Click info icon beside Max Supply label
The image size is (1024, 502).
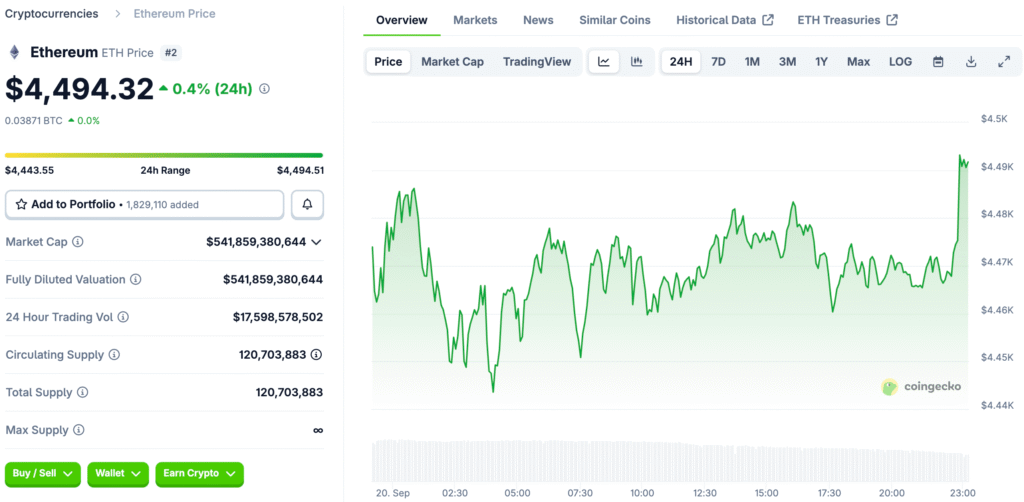point(78,430)
